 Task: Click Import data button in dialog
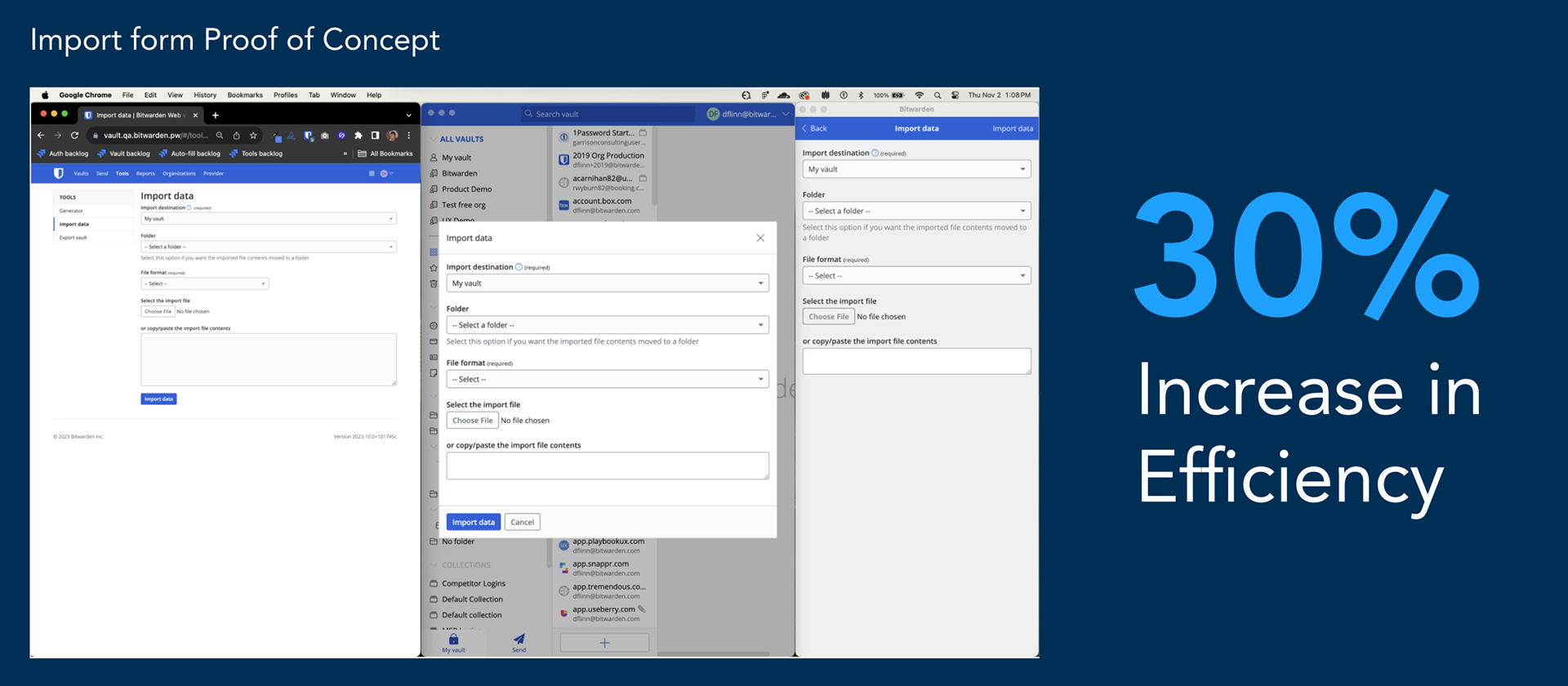tap(474, 522)
